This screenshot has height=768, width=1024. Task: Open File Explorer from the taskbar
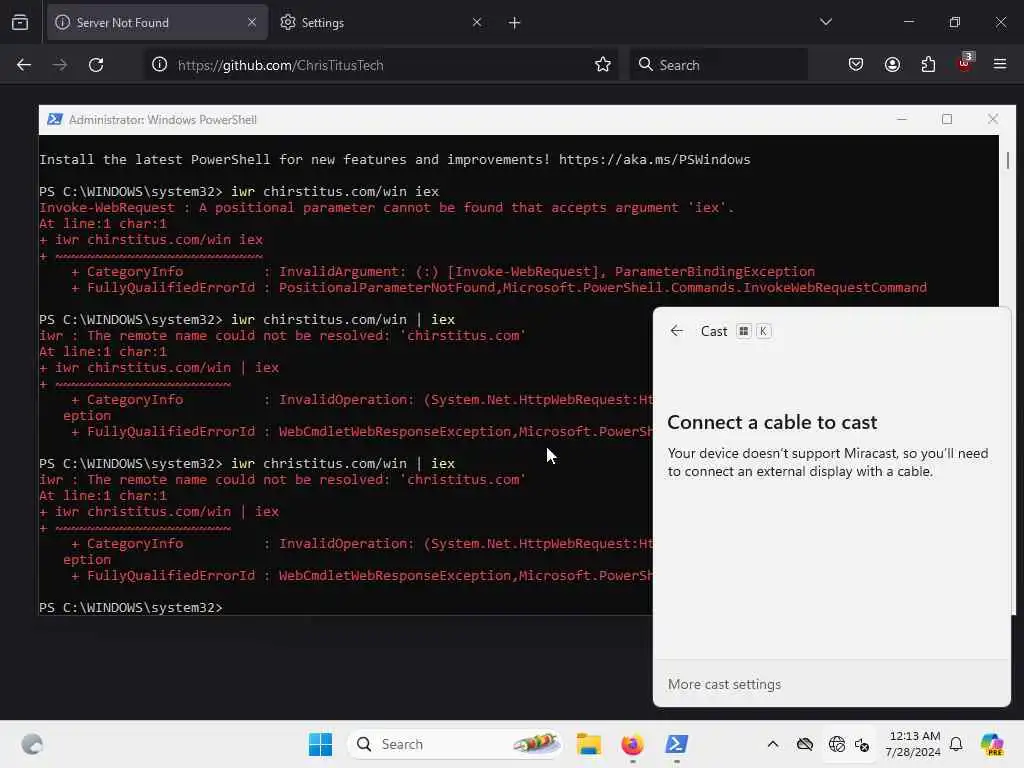[x=588, y=744]
